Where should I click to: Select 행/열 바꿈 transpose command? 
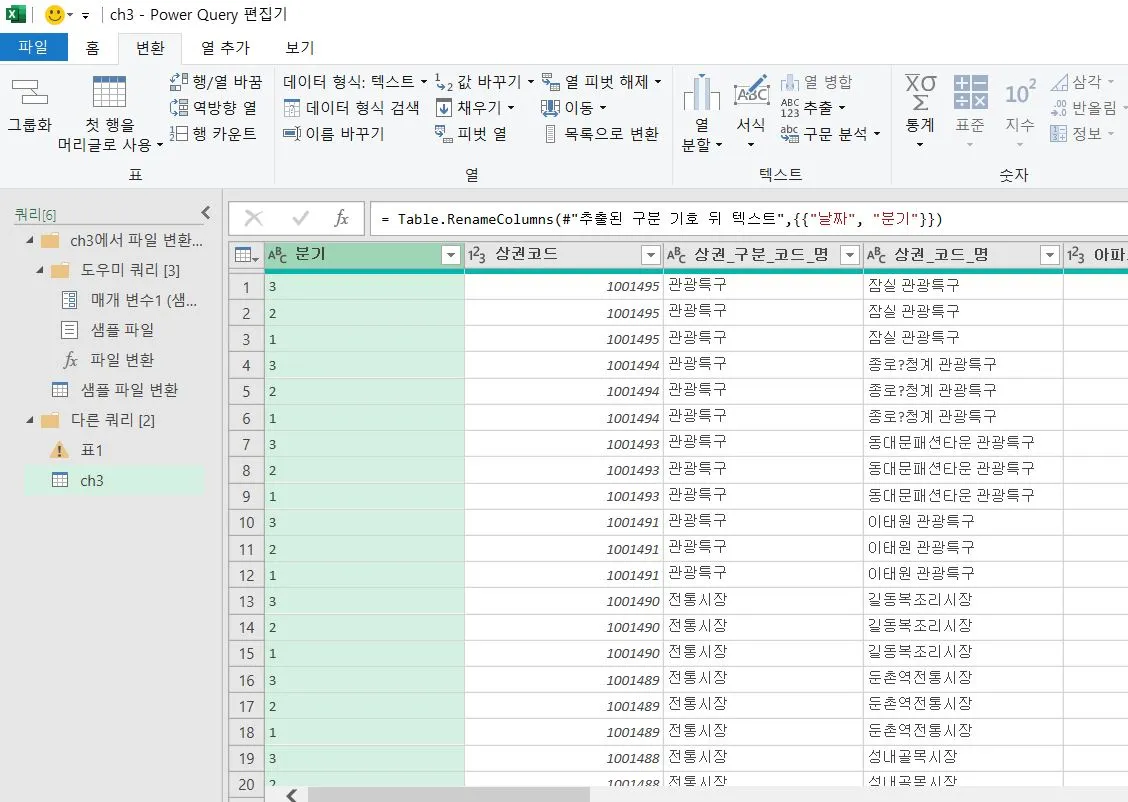pyautogui.click(x=216, y=82)
